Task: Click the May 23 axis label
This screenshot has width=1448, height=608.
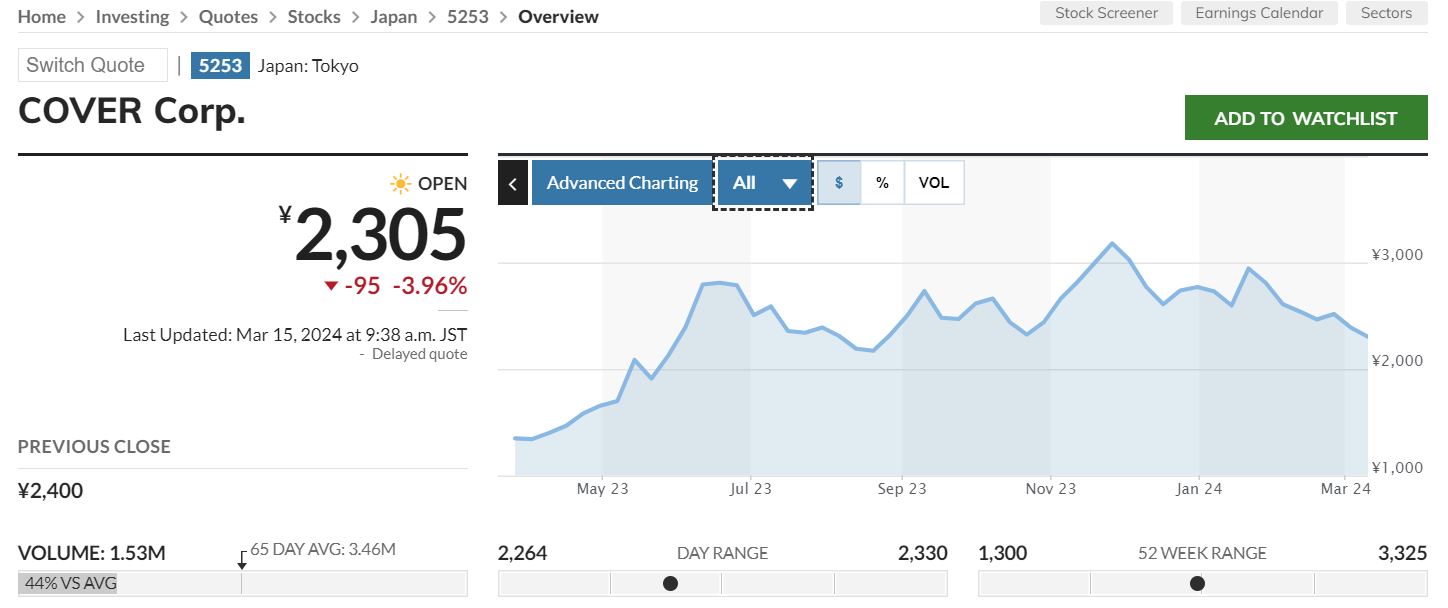Action: pos(603,489)
